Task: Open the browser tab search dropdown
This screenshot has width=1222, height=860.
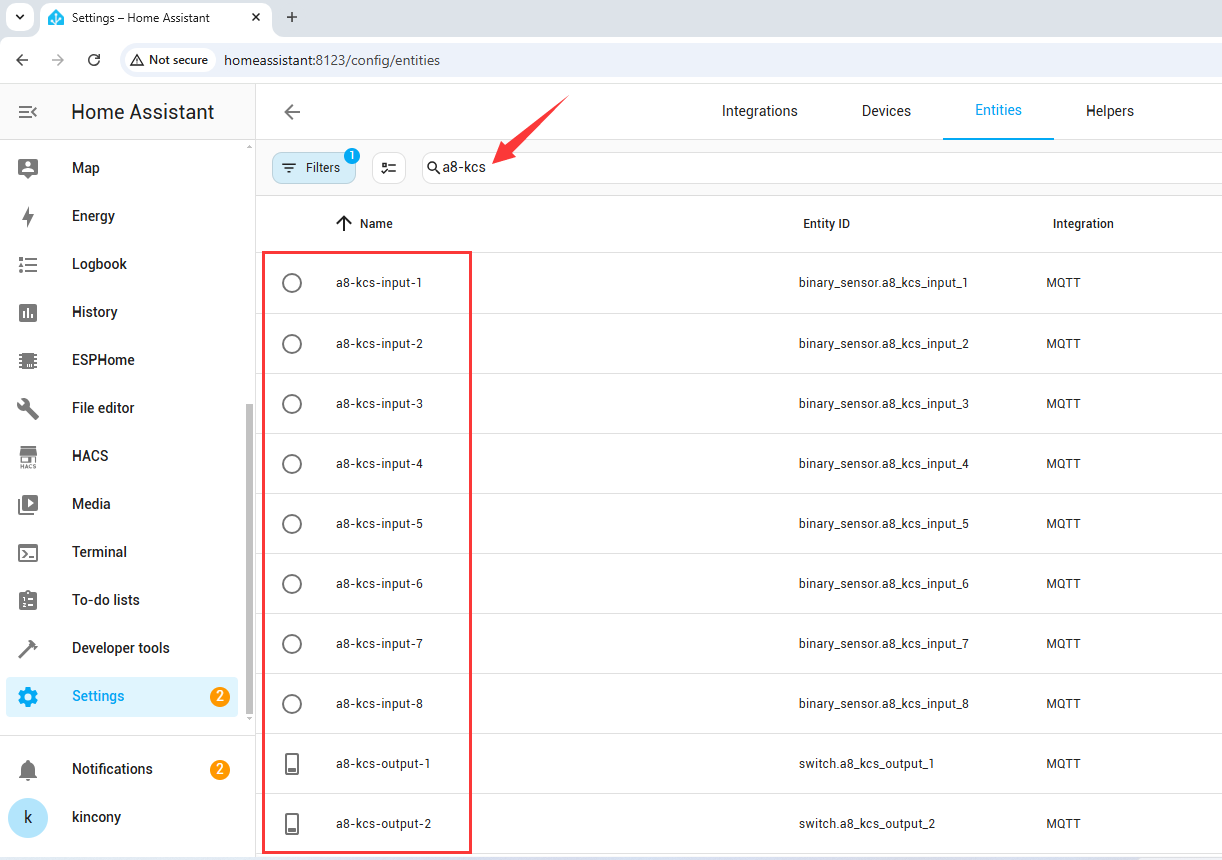Action: coord(19,17)
